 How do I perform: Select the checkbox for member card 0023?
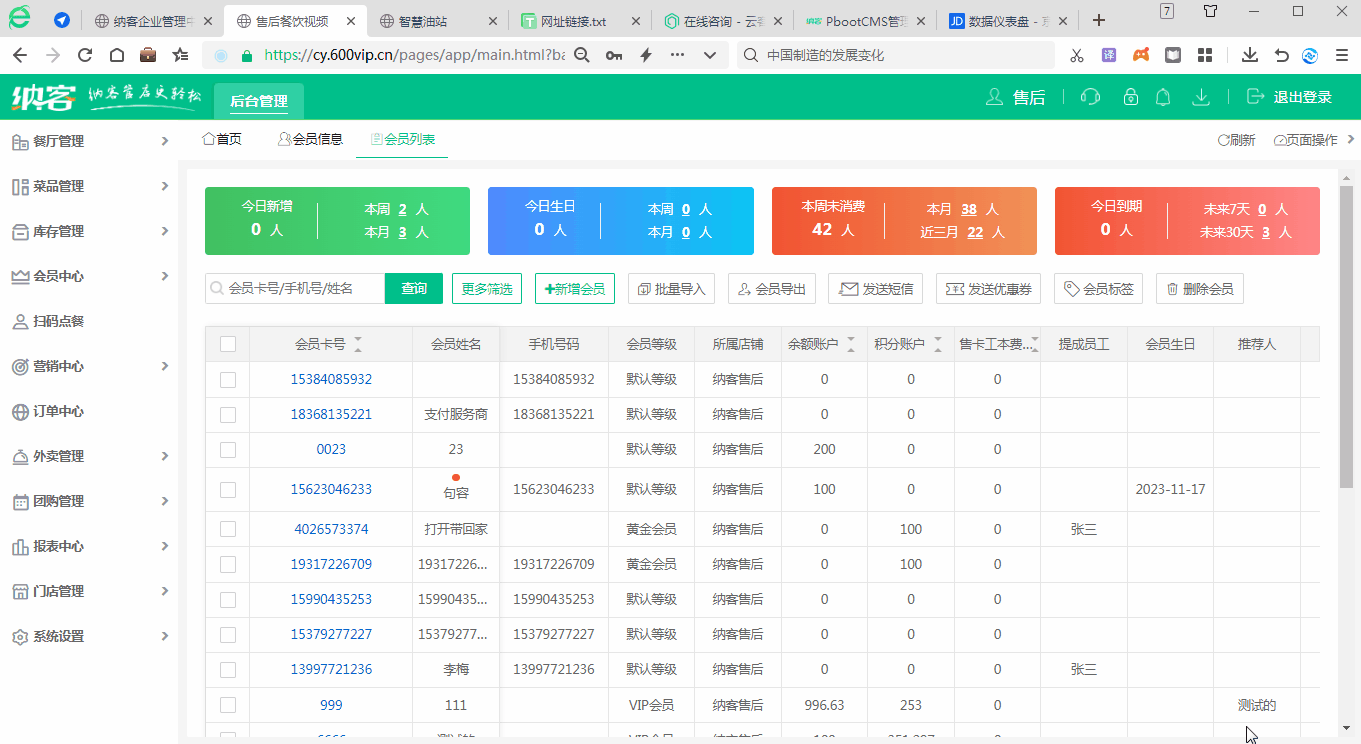pos(227,449)
